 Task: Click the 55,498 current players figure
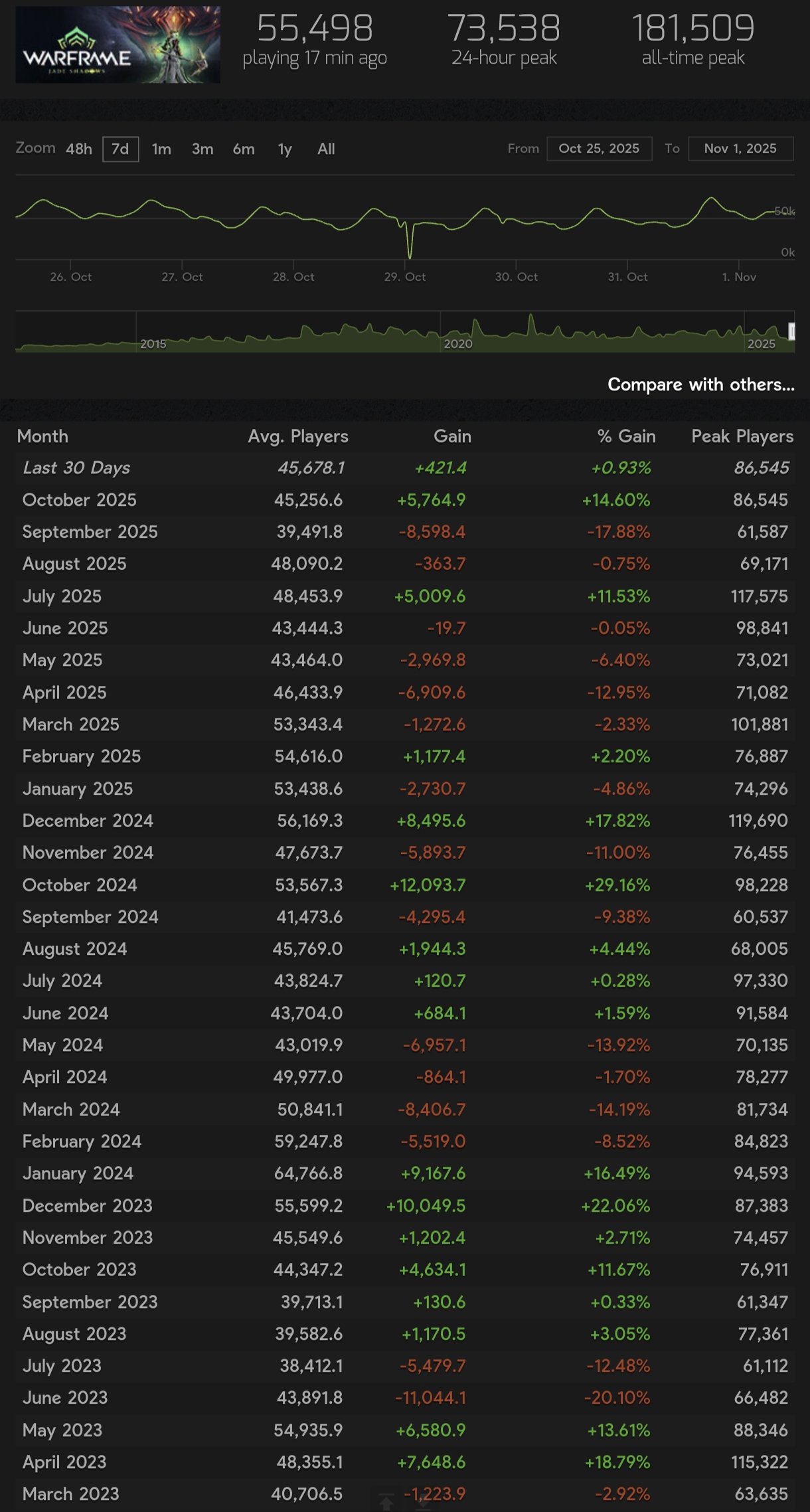(315, 29)
